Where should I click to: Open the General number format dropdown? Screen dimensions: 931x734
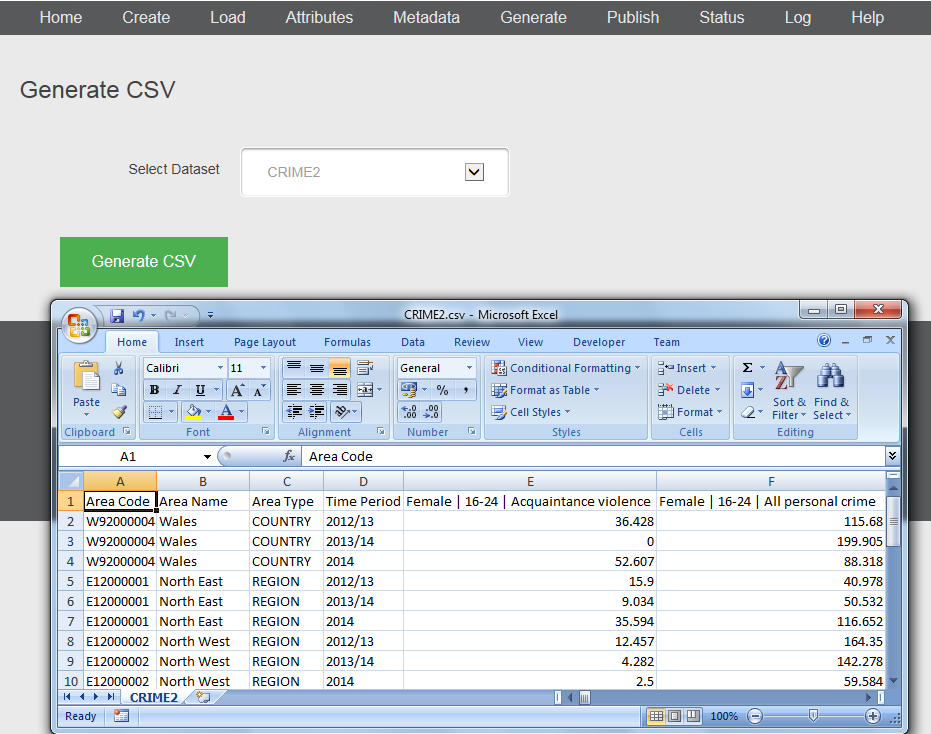(x=469, y=368)
